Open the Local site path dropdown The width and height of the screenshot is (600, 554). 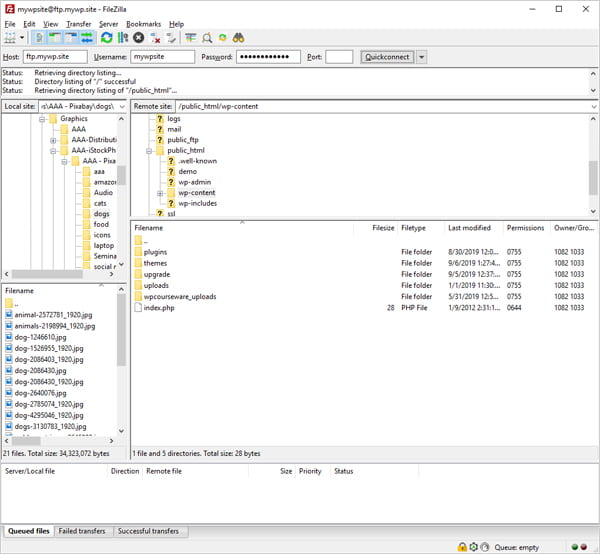pyautogui.click(x=122, y=106)
